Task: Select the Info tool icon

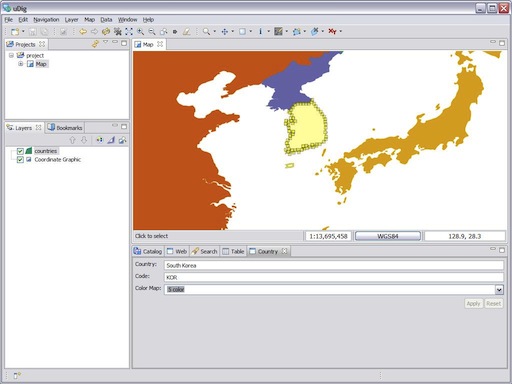Action: pos(260,31)
